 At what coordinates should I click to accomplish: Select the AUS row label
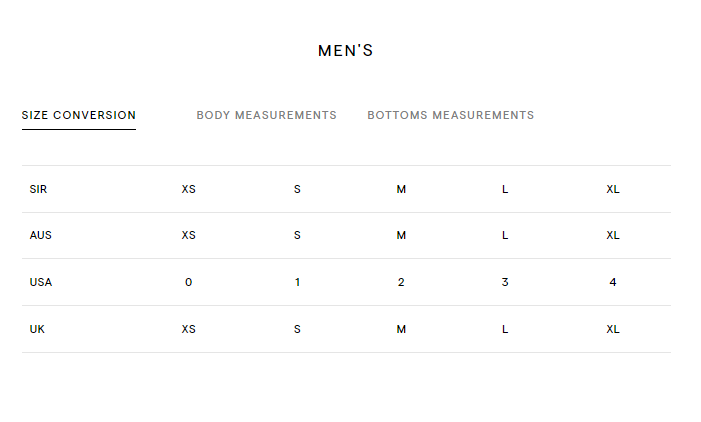[x=41, y=235]
